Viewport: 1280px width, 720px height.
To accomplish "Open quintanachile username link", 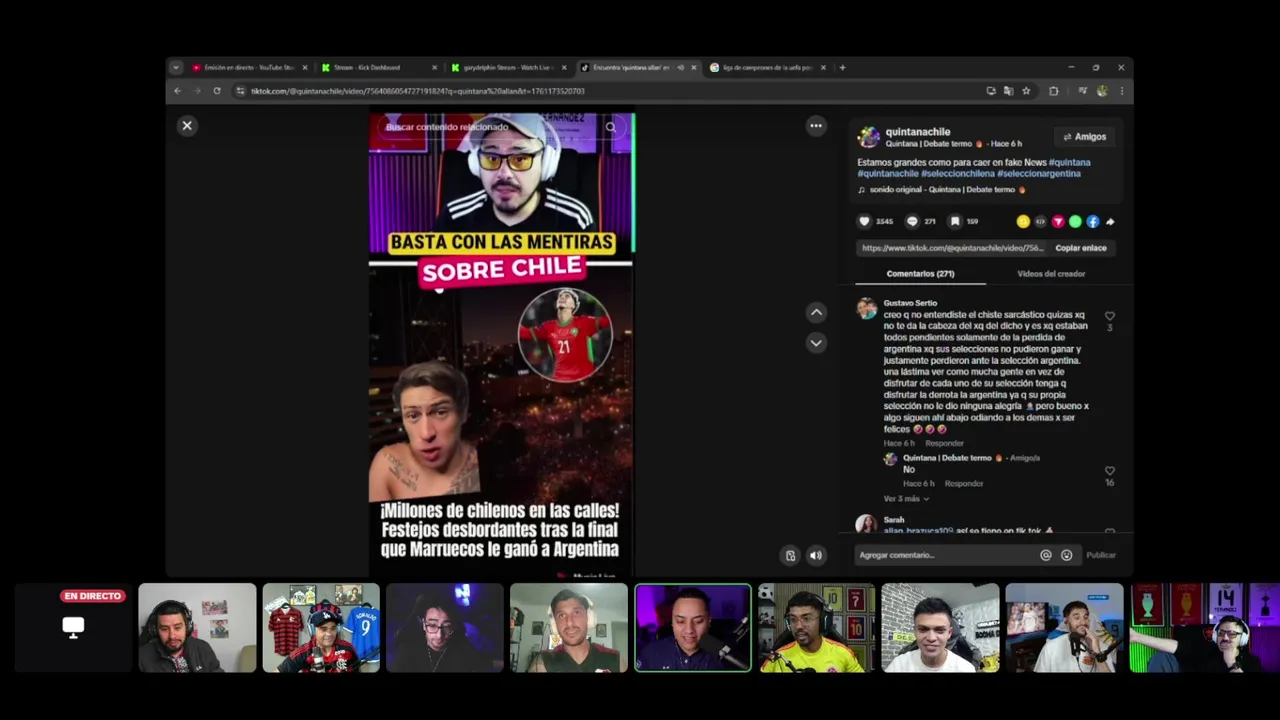I will [x=917, y=132].
